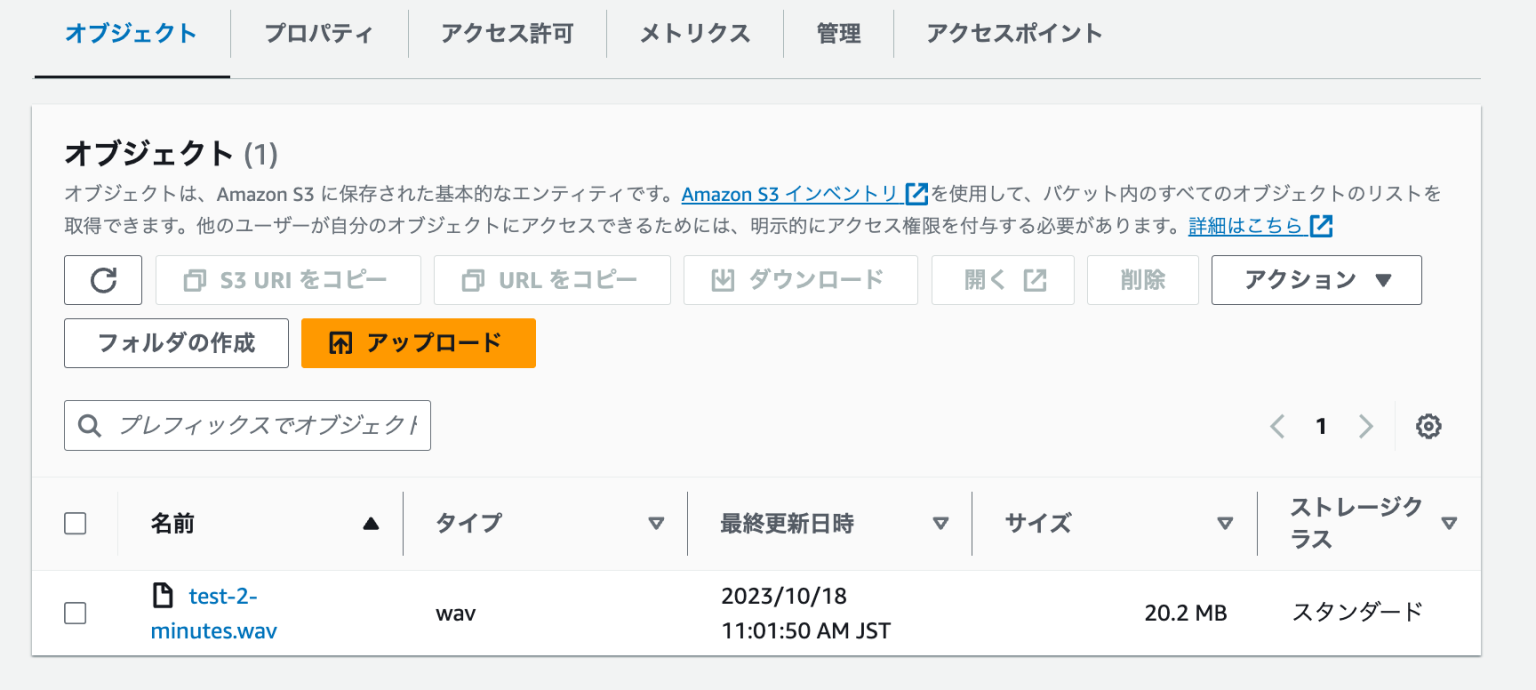This screenshot has width=1536, height=690.
Task: Refresh the object list
Action: (103, 280)
